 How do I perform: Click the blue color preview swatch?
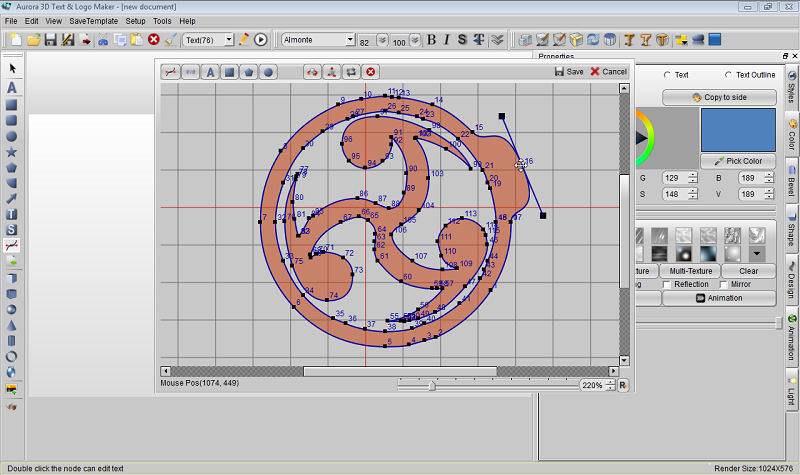pos(737,130)
